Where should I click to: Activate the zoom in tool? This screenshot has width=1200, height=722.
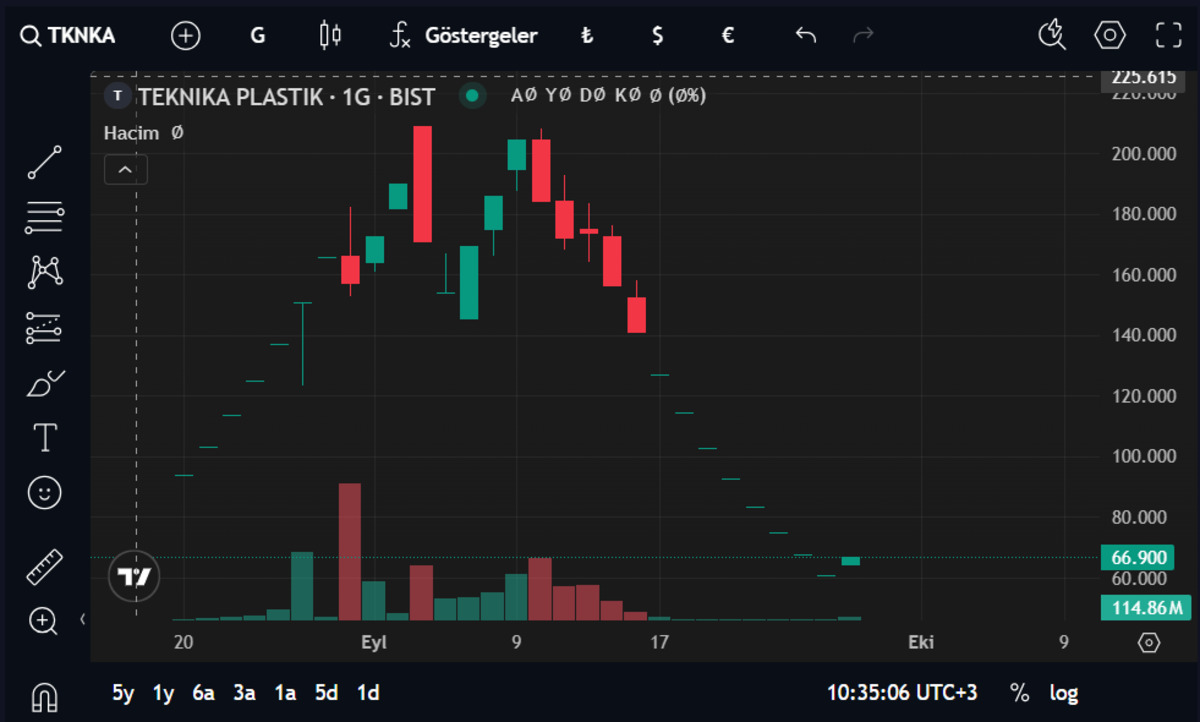[x=43, y=622]
